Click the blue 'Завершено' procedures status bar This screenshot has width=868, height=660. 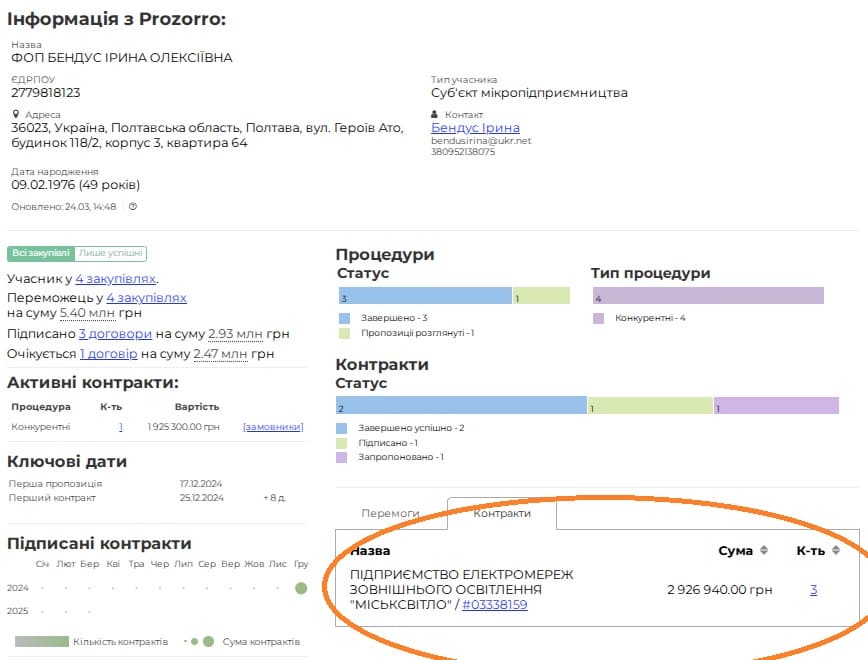coord(425,296)
